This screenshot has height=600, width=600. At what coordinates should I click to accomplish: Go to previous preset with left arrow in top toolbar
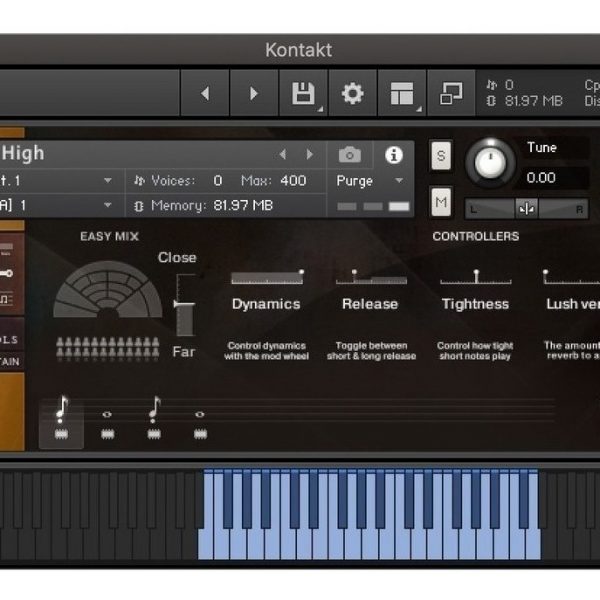tap(205, 93)
